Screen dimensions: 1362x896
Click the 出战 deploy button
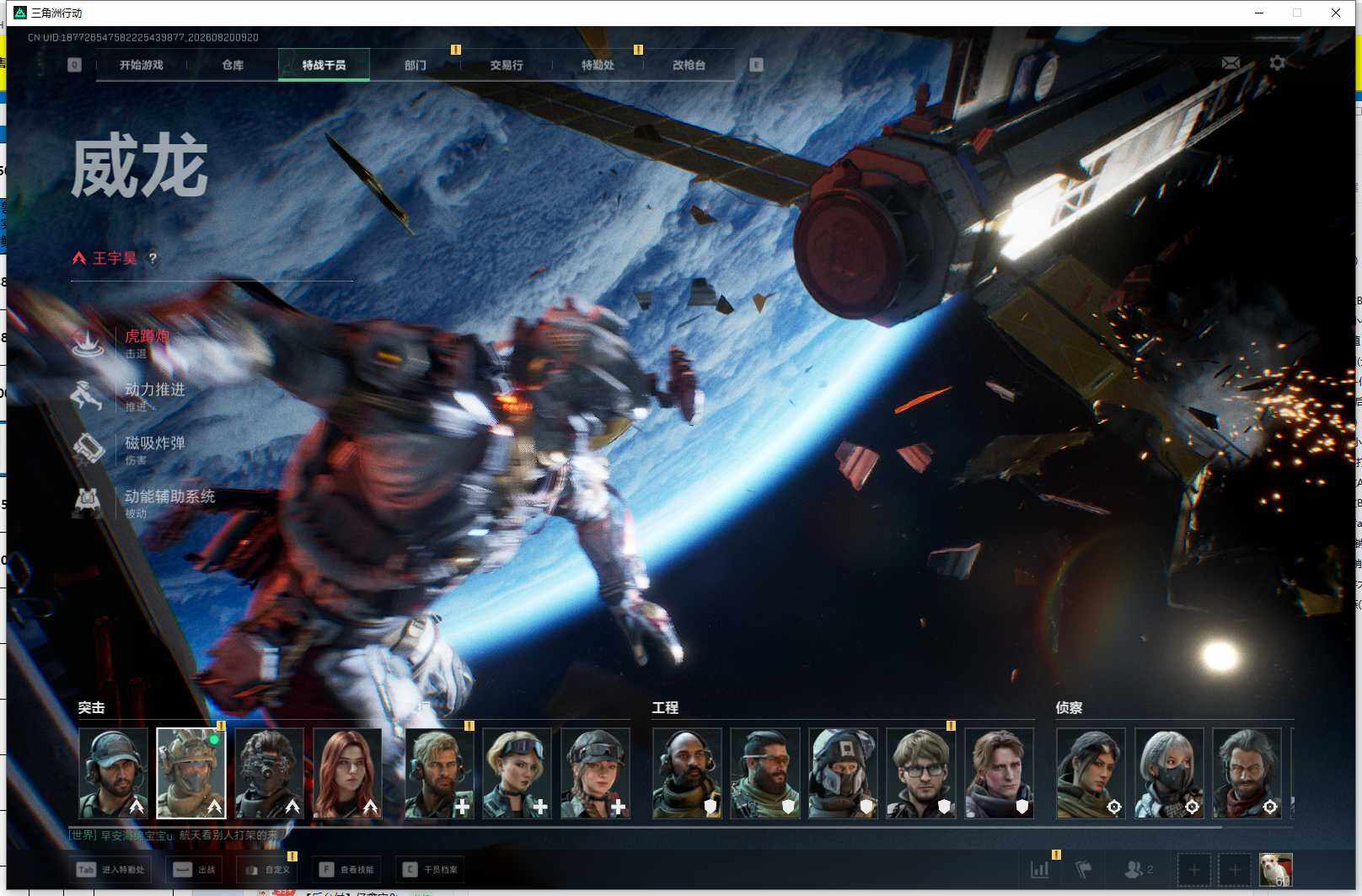pyautogui.click(x=195, y=870)
